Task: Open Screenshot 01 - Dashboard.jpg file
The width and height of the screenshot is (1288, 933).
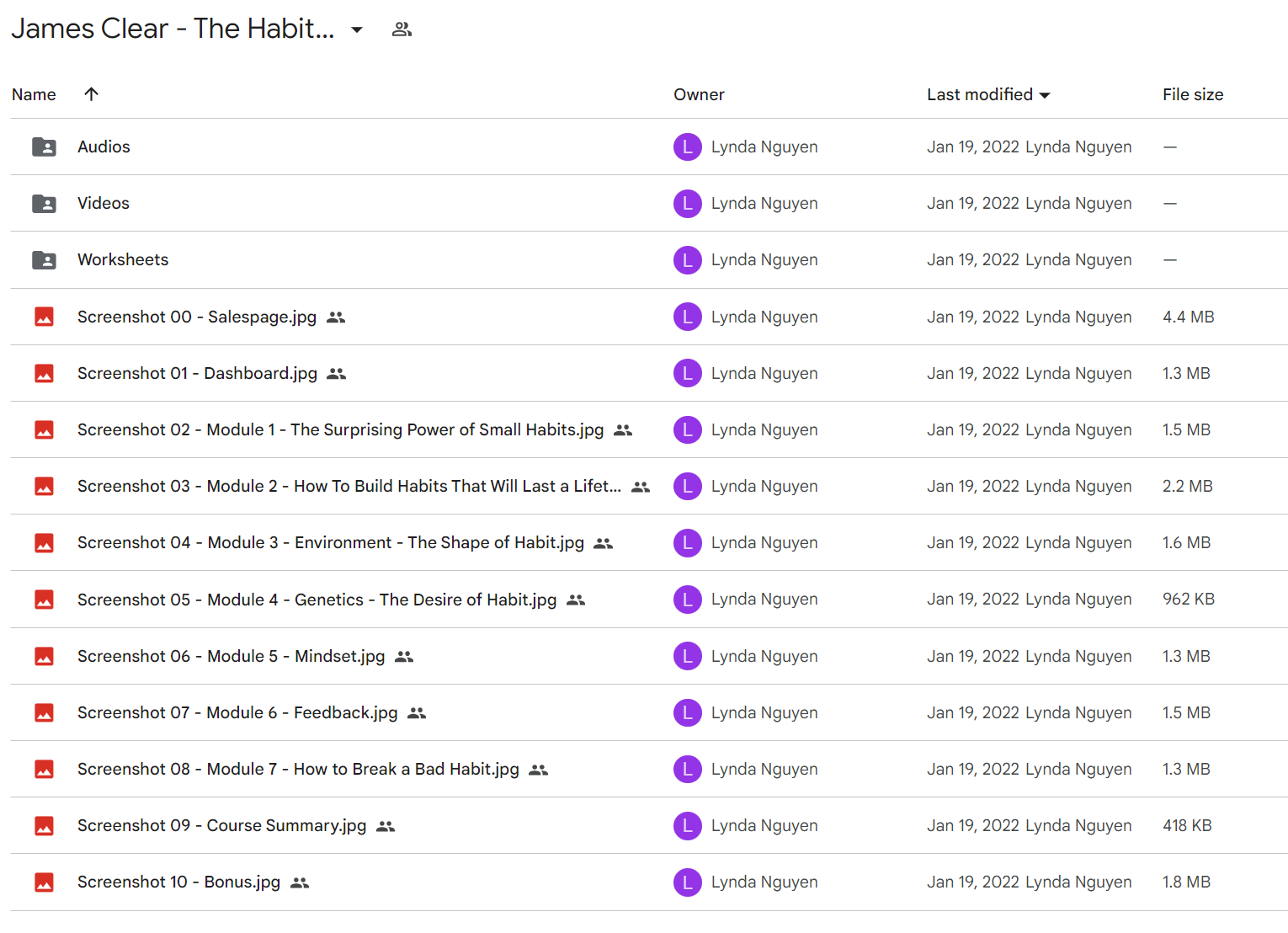Action: point(197,373)
